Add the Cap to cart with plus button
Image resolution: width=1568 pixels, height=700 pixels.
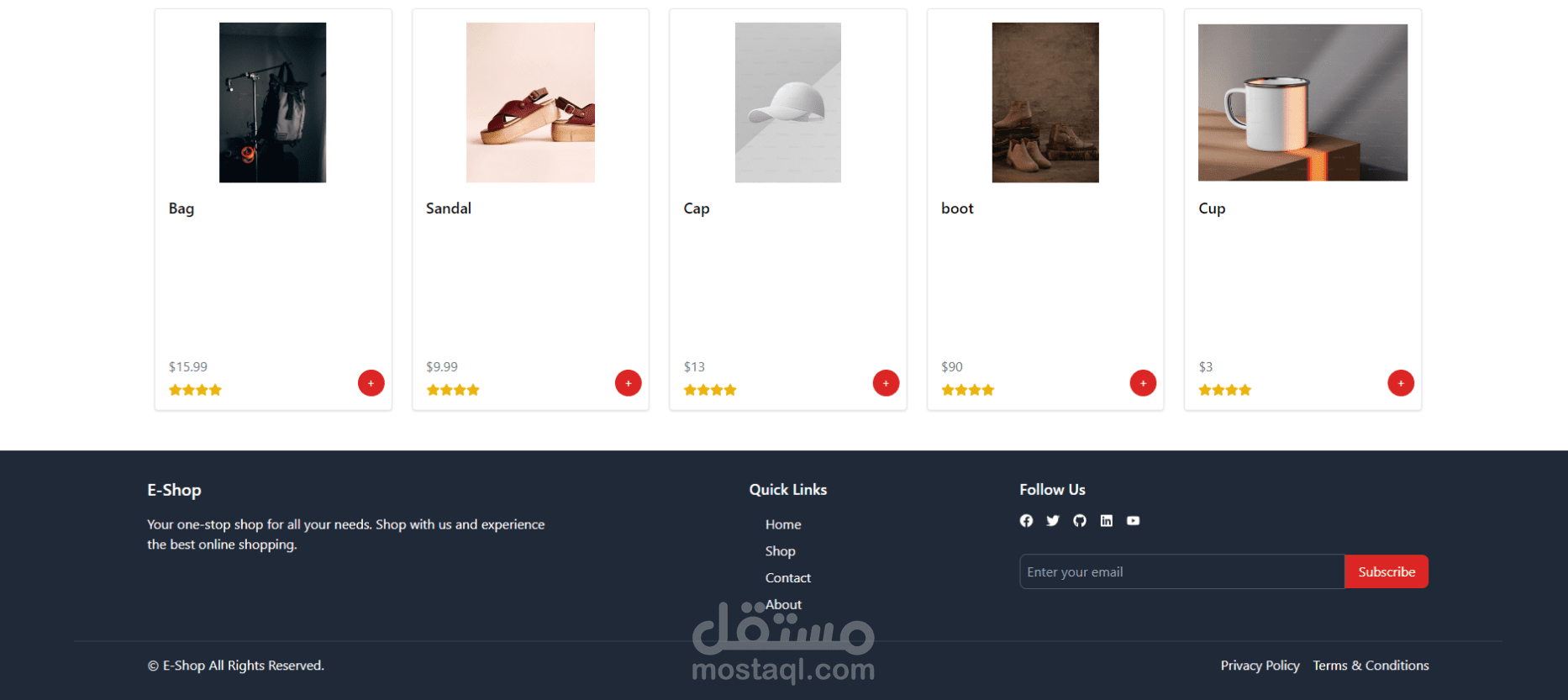[886, 383]
